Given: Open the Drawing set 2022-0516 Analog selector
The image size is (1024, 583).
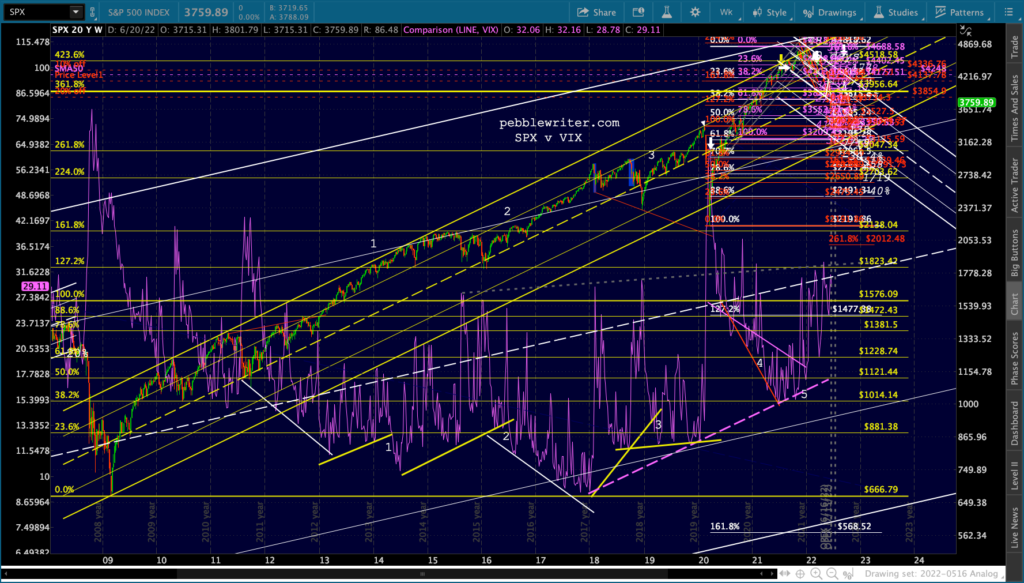Looking at the screenshot, I should coord(934,574).
